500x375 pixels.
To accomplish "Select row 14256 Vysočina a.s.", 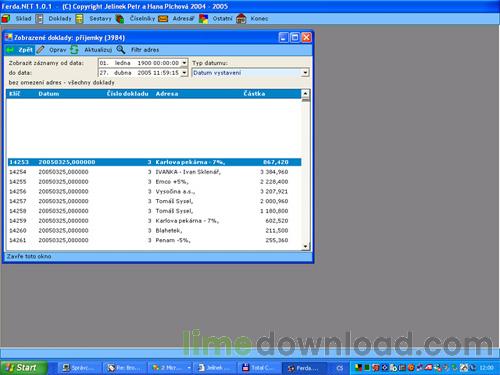I will click(x=154, y=191).
